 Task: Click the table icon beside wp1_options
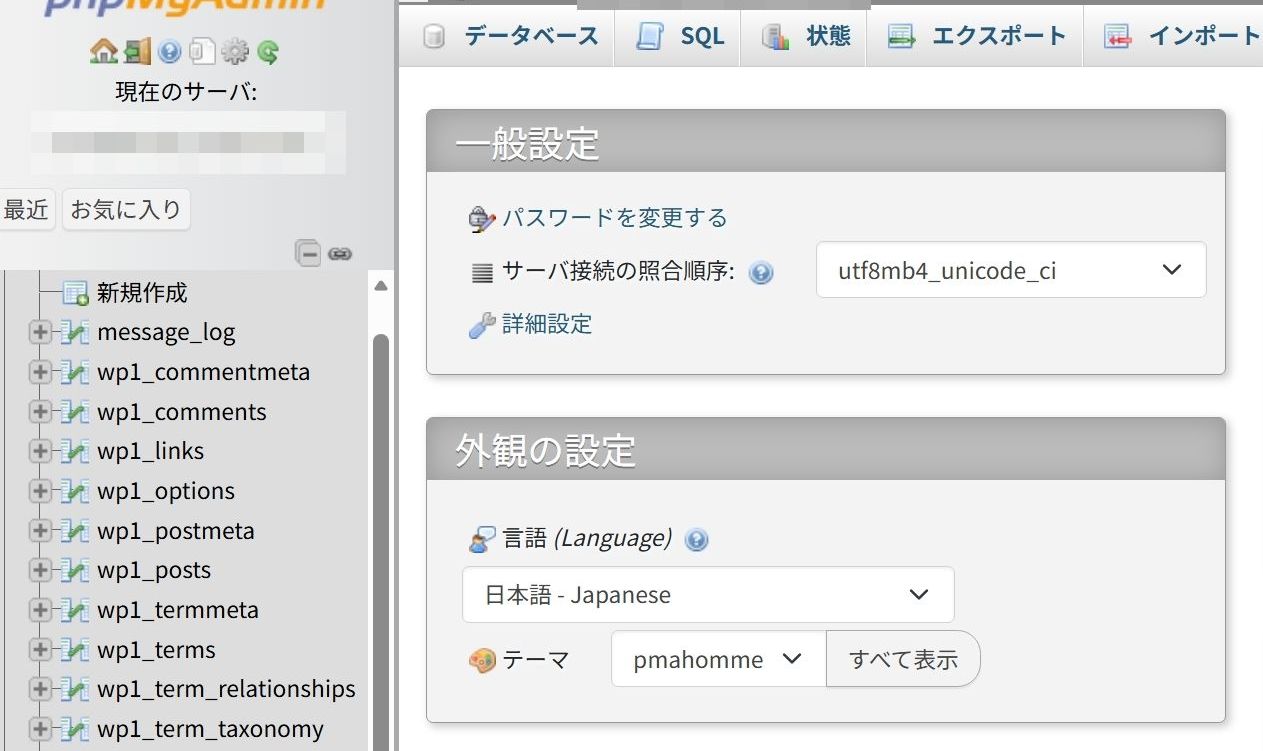tap(75, 491)
